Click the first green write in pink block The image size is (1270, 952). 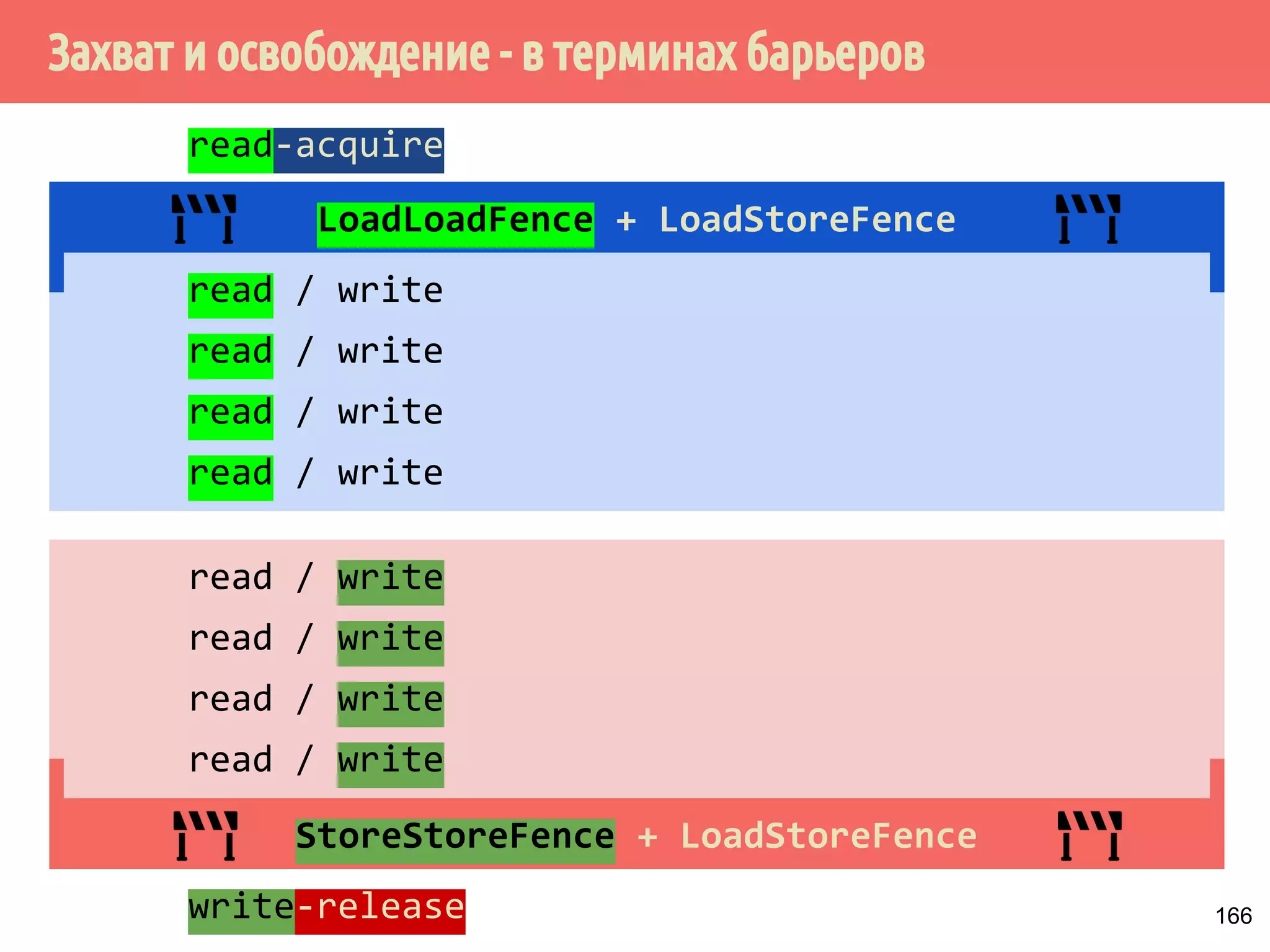390,582
